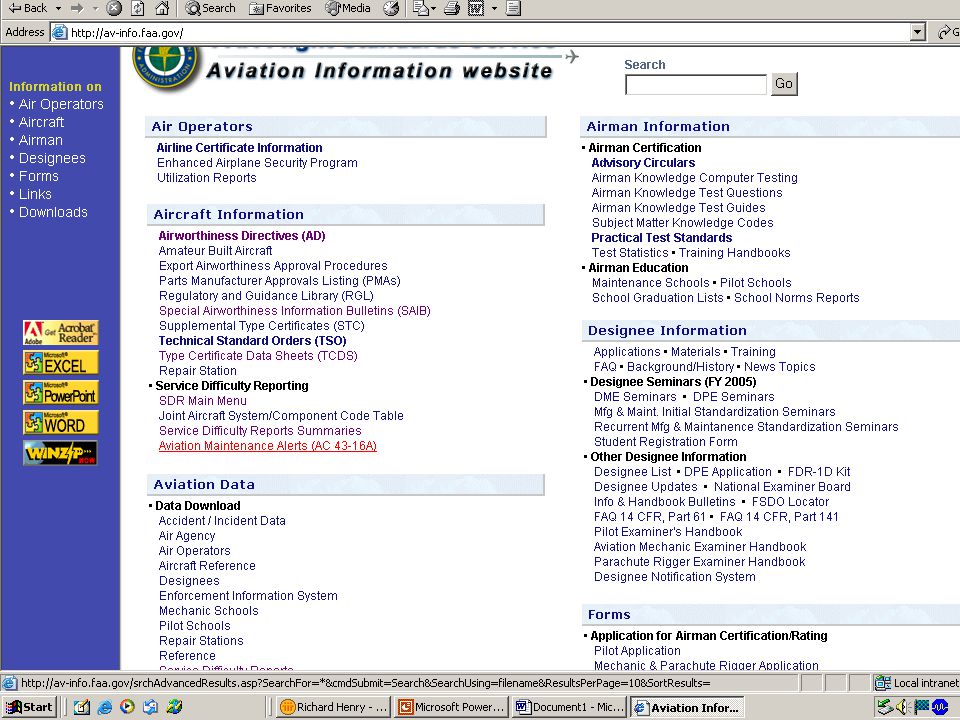
Task: Click the Microsoft Word badge
Action: pos(61,422)
